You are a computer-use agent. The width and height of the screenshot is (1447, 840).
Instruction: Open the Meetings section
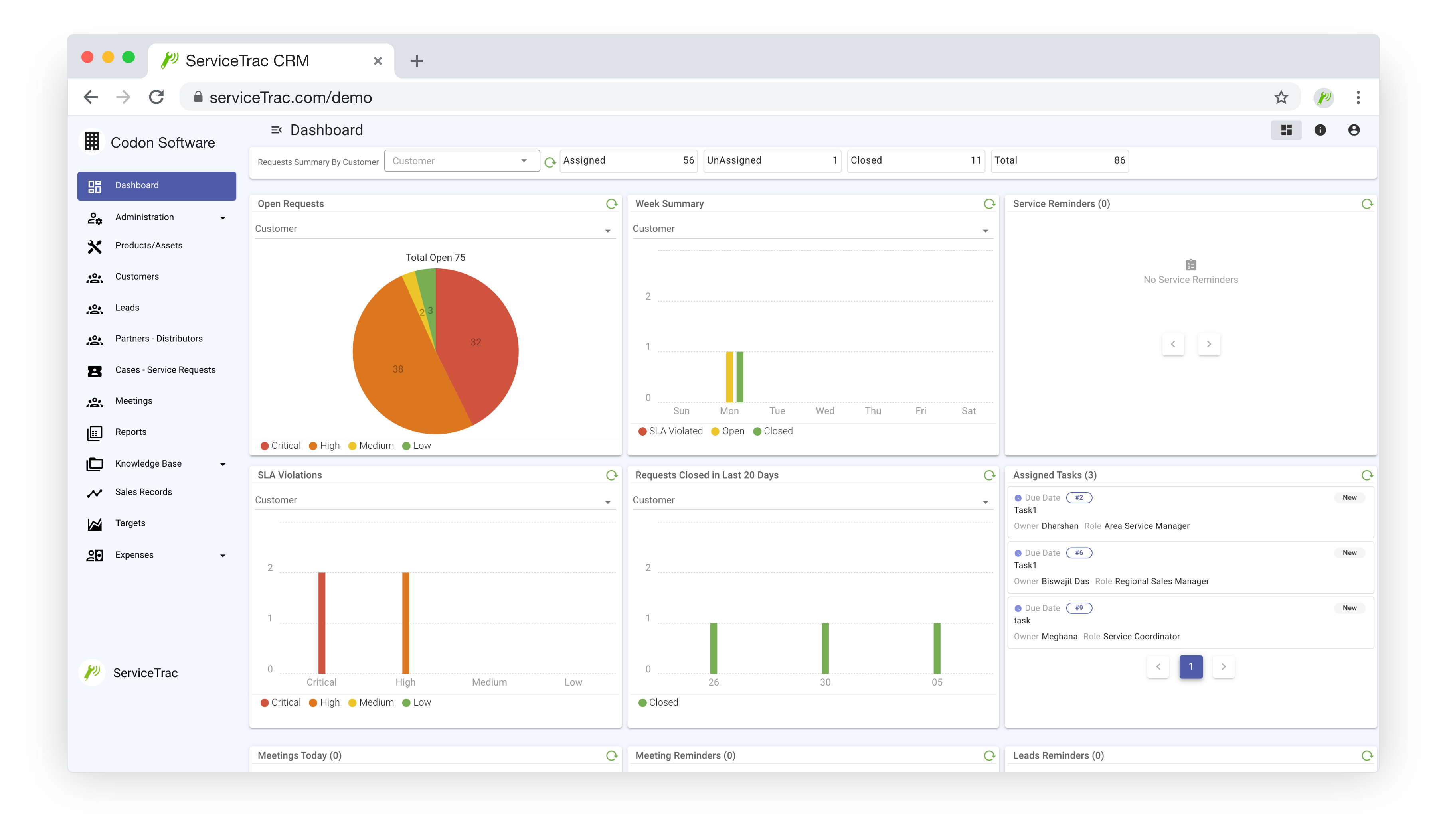(x=133, y=400)
